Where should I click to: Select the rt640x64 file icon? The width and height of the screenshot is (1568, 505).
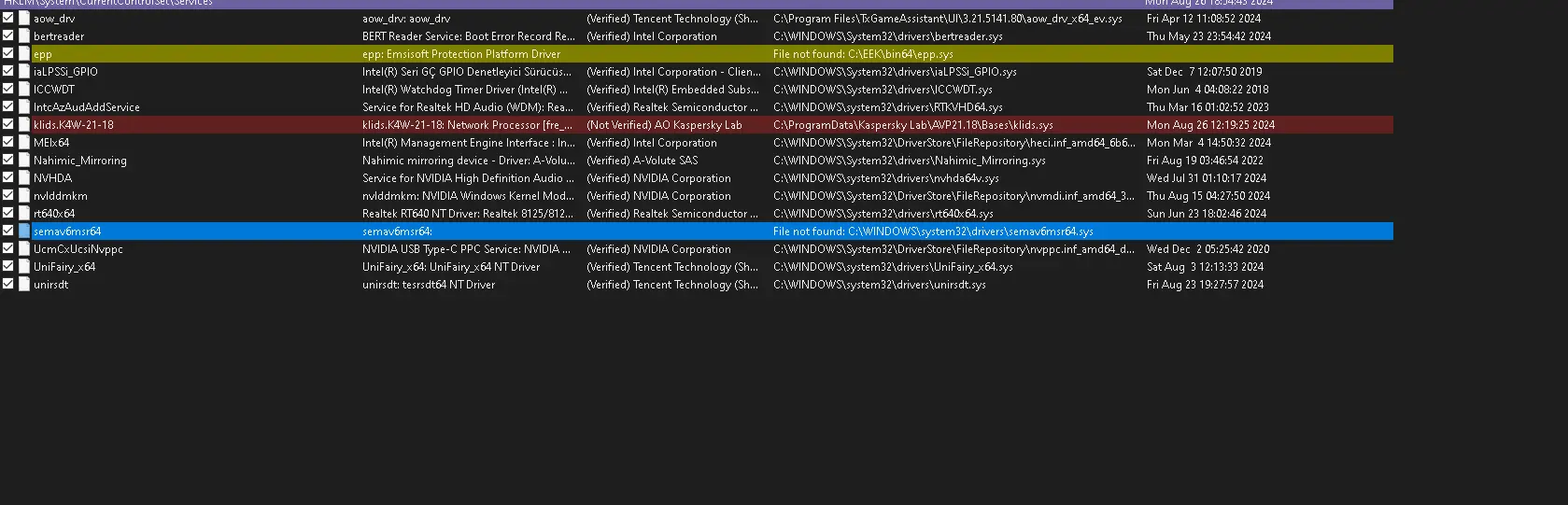(24, 213)
